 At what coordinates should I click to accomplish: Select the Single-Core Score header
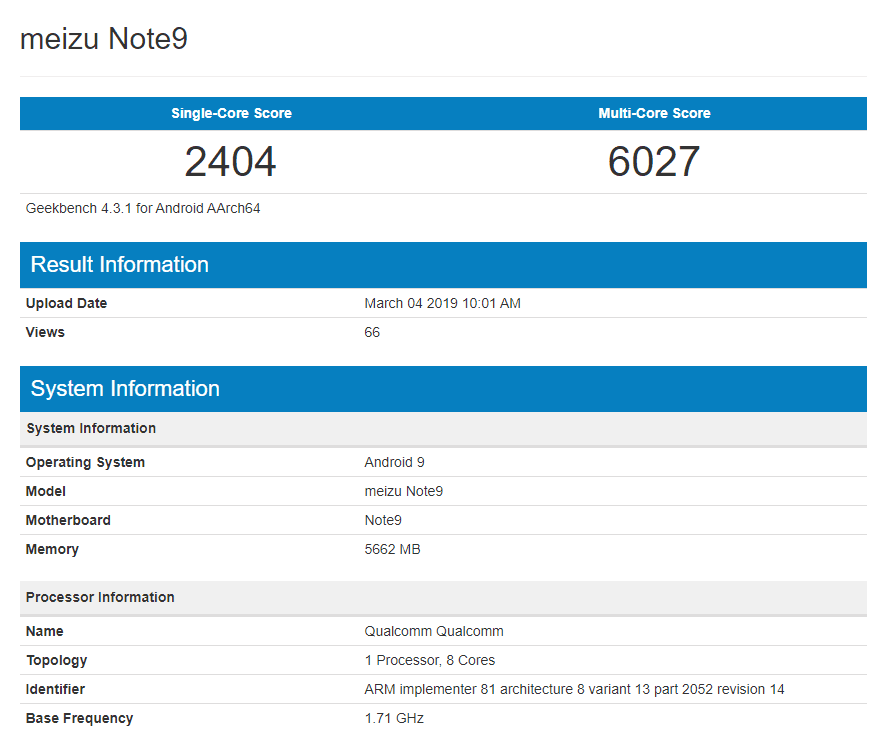(232, 113)
